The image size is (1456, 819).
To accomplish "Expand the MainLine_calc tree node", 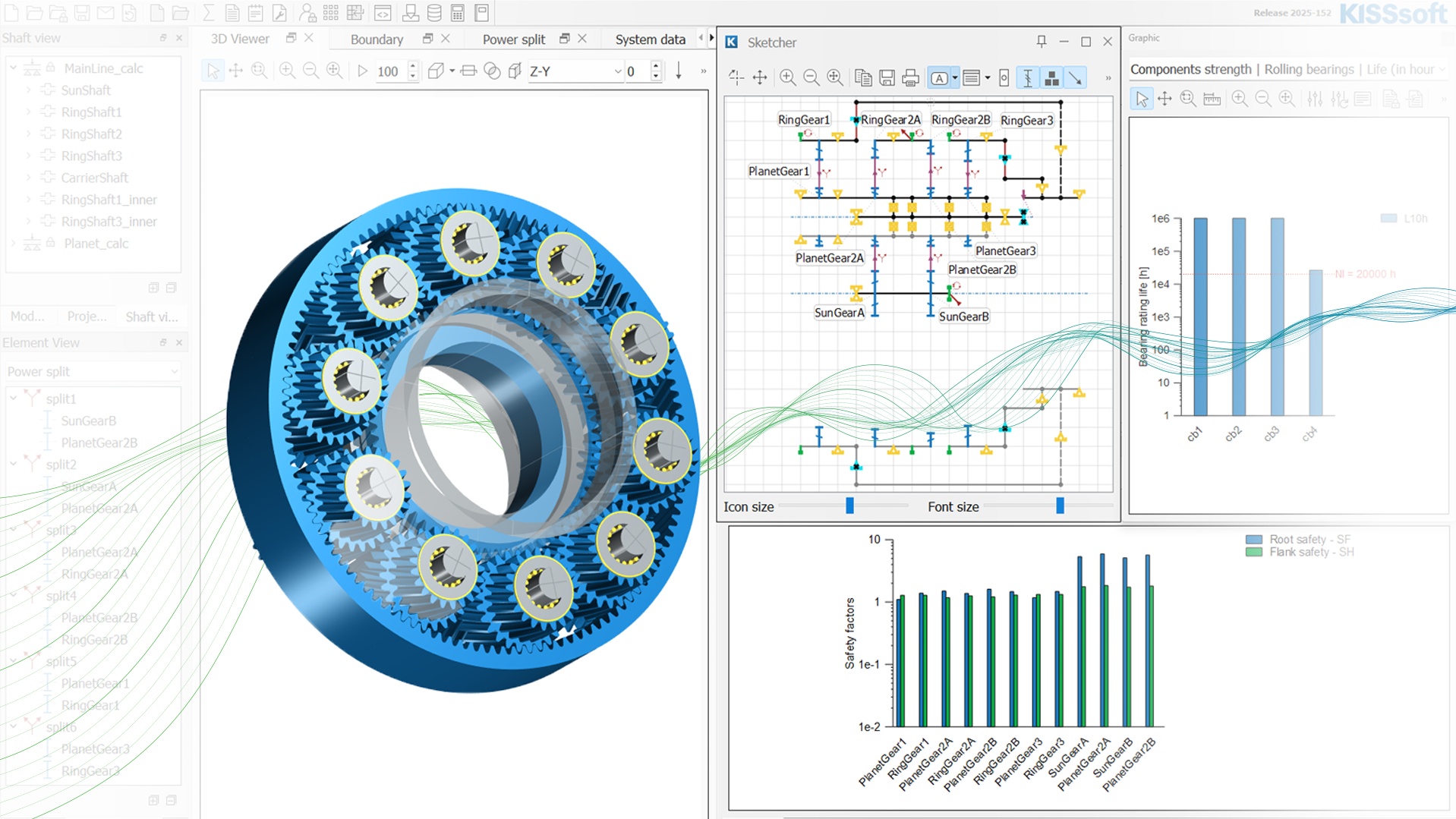I will tap(14, 68).
